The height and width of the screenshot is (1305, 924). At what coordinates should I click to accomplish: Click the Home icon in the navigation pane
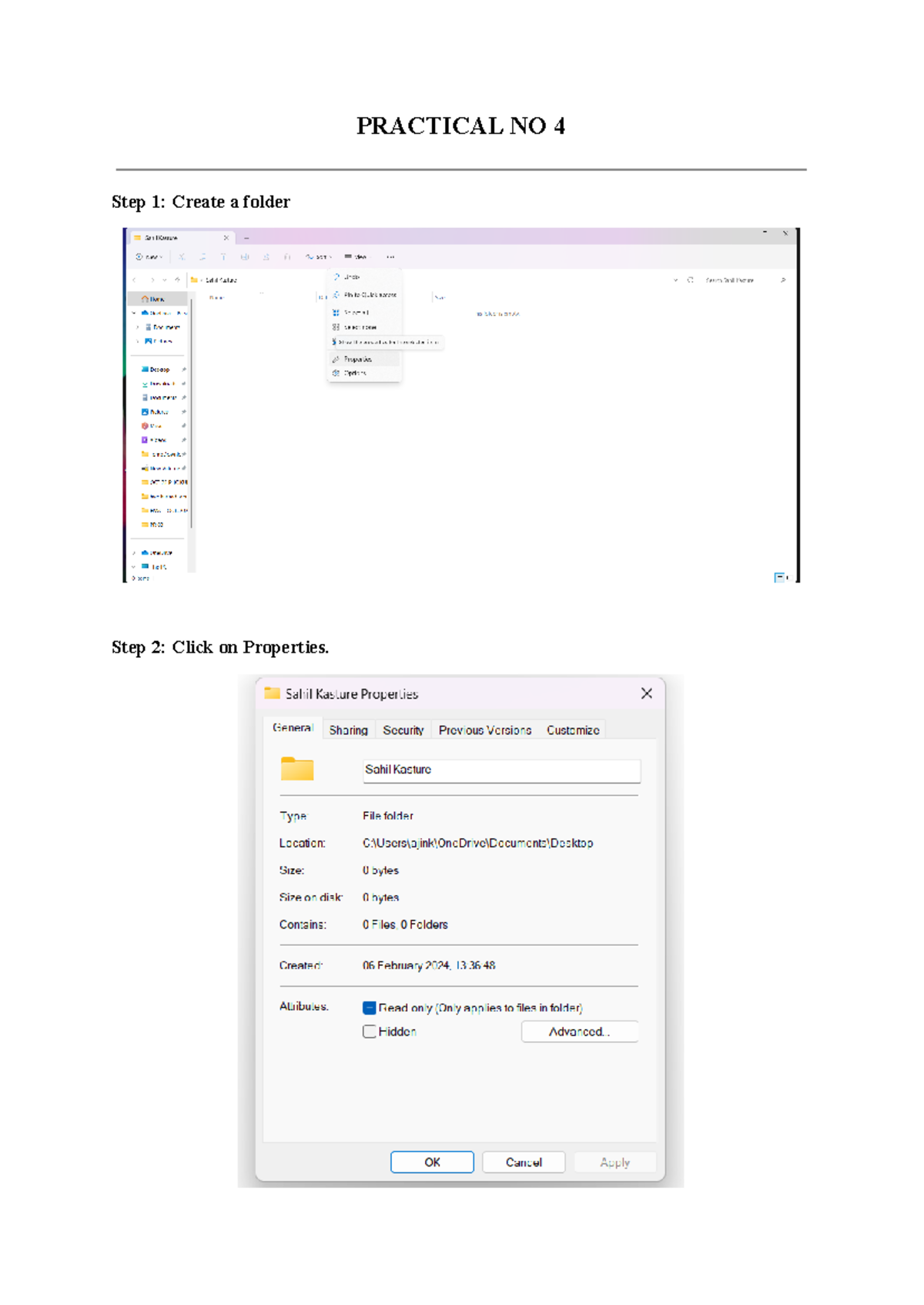[x=145, y=299]
